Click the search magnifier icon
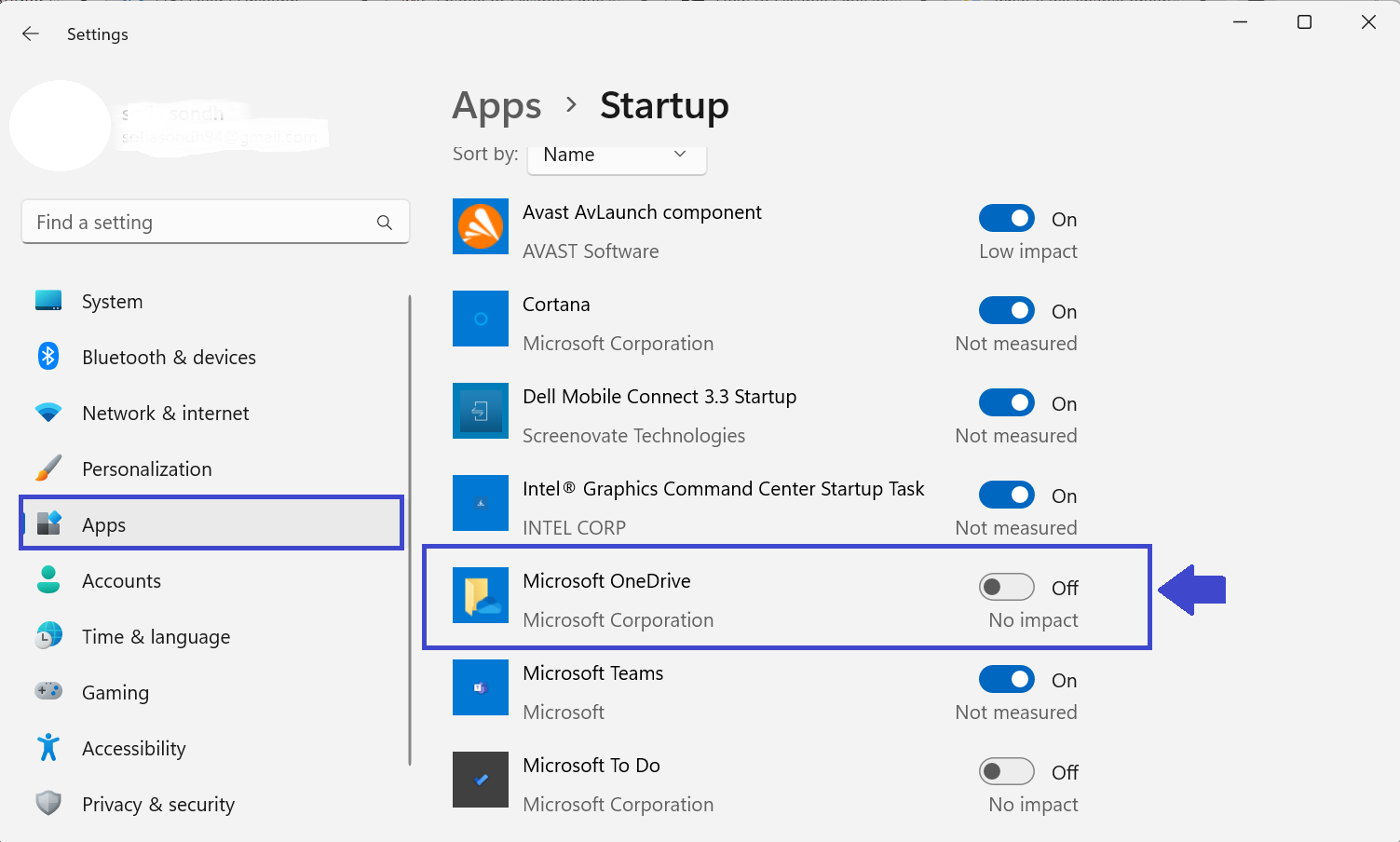Screen dimensions: 1400x842 click(385, 223)
